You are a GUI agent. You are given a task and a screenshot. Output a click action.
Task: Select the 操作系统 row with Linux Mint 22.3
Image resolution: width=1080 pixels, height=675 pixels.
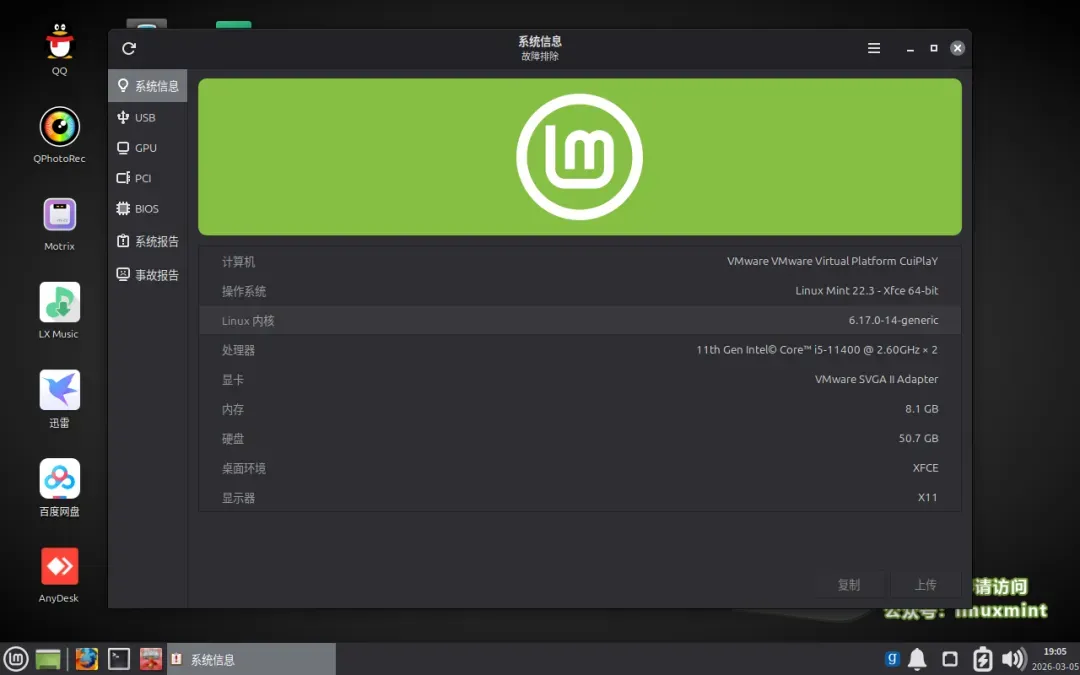[580, 291]
